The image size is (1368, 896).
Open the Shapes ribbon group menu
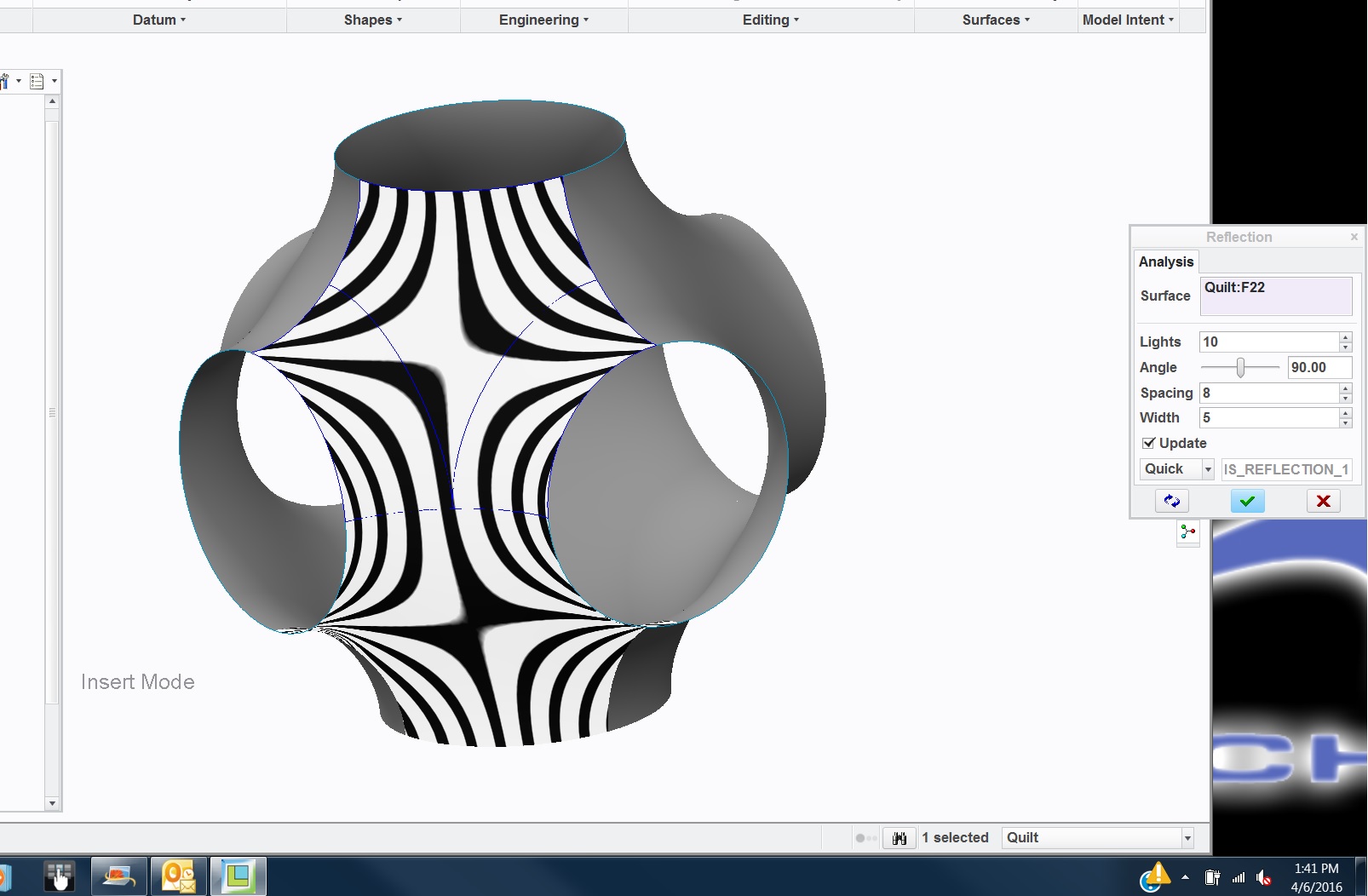(373, 20)
